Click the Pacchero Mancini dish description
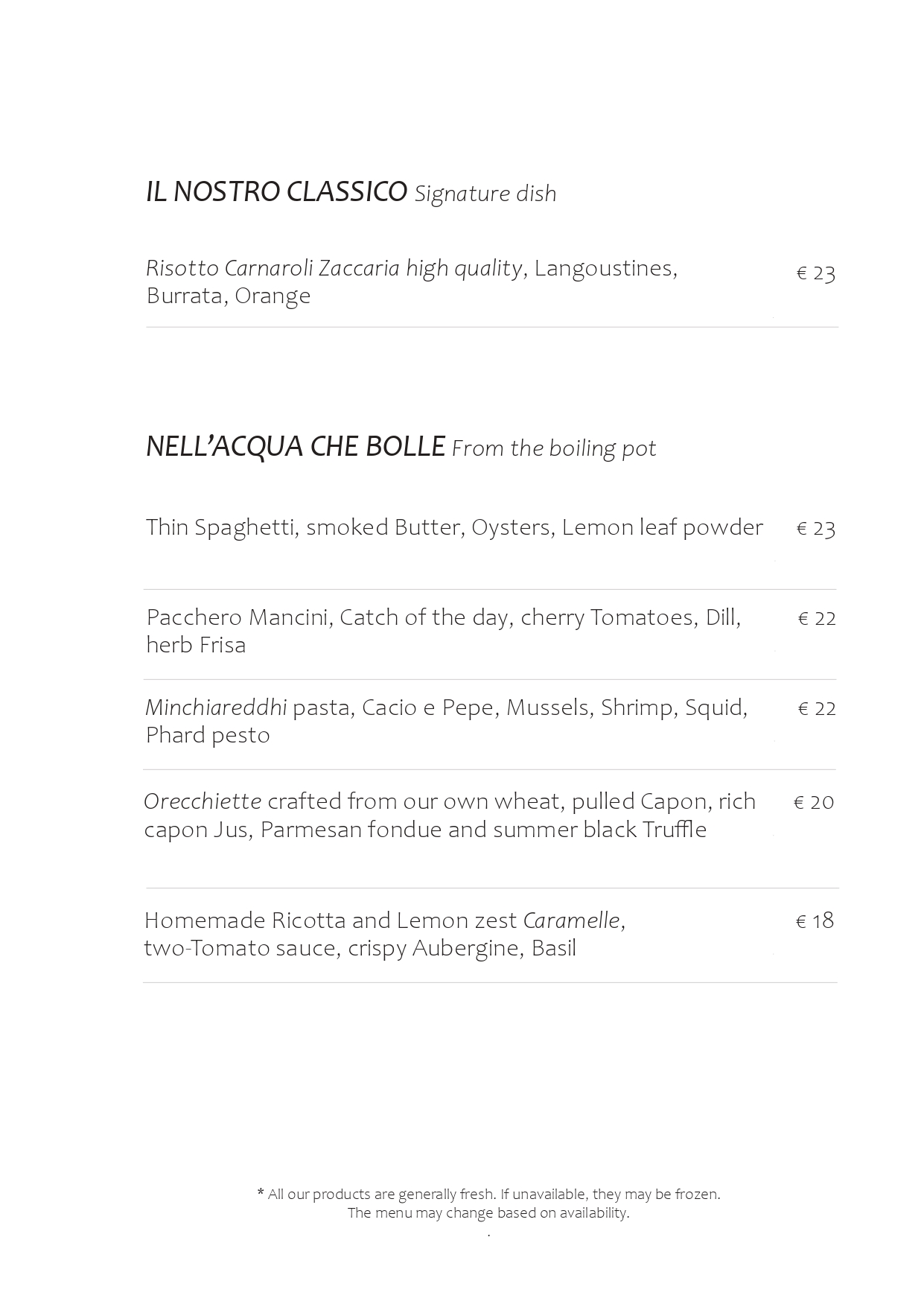This screenshot has height=1307, width=924. coord(444,631)
